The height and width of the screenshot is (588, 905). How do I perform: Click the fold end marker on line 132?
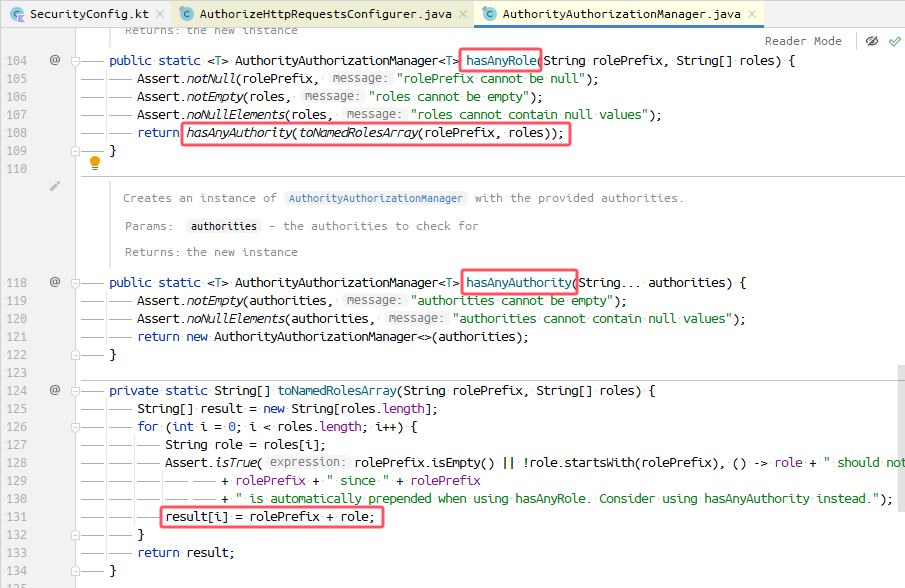tap(75, 535)
